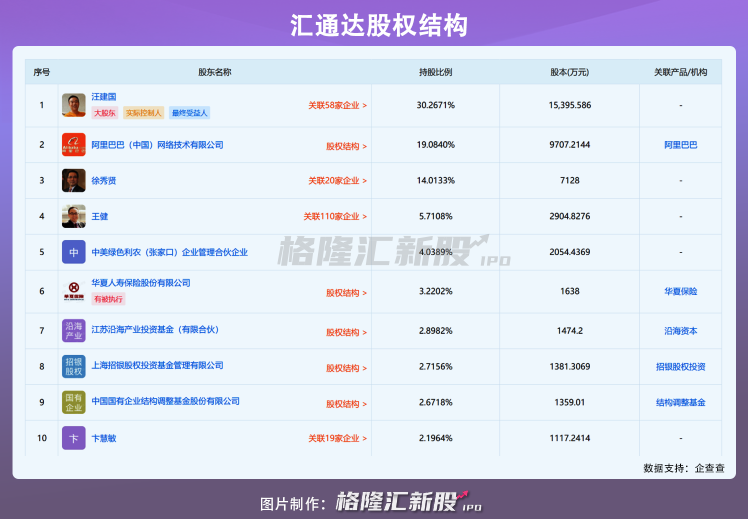This screenshot has width=748, height=519.
Task: Open 江苏沿海产业投资基金（有限合伙） link
Action: (x=155, y=330)
